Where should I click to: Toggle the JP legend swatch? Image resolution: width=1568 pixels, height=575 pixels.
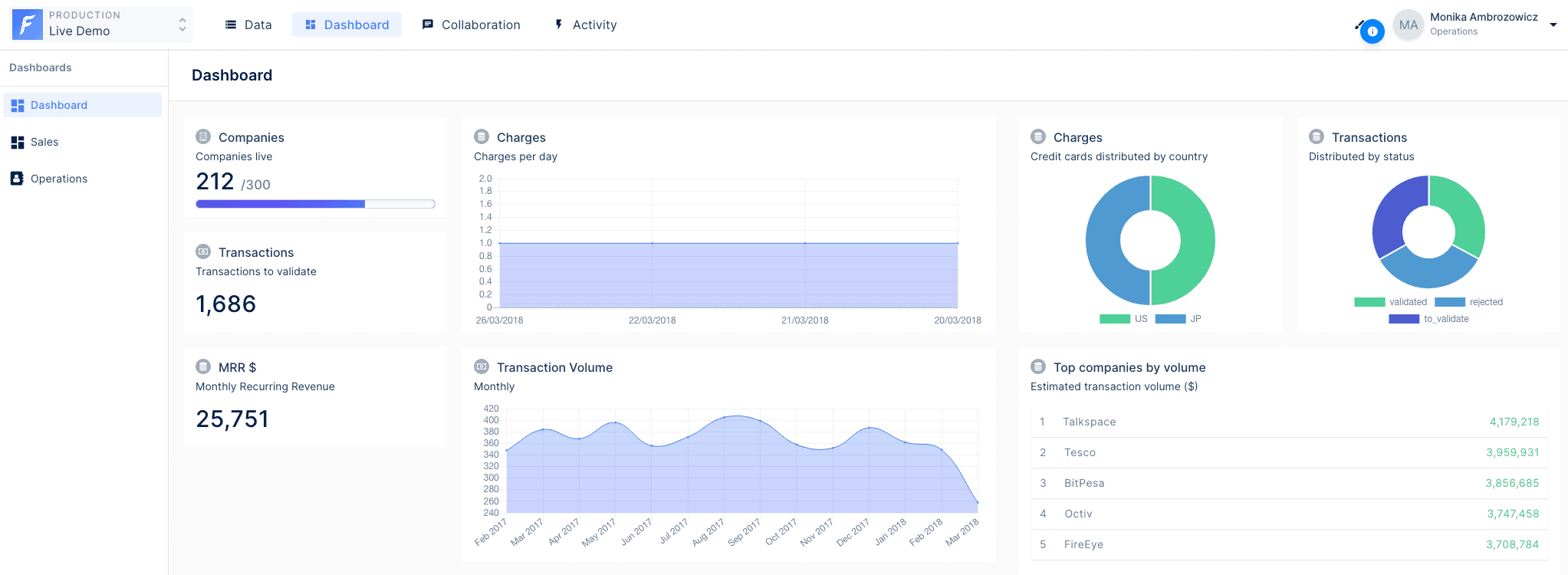pyautogui.click(x=1170, y=319)
